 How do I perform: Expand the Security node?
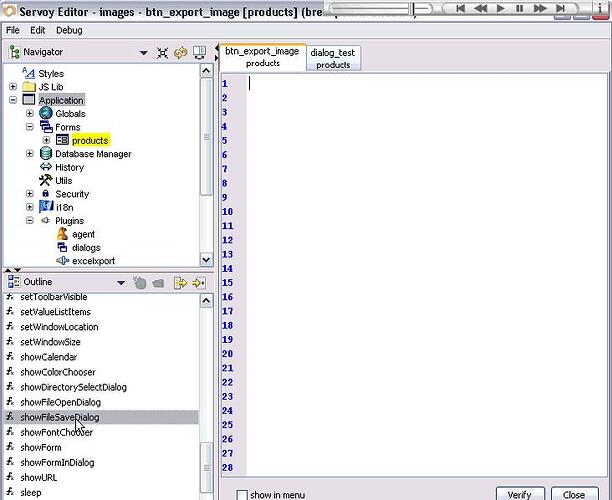click(x=30, y=194)
